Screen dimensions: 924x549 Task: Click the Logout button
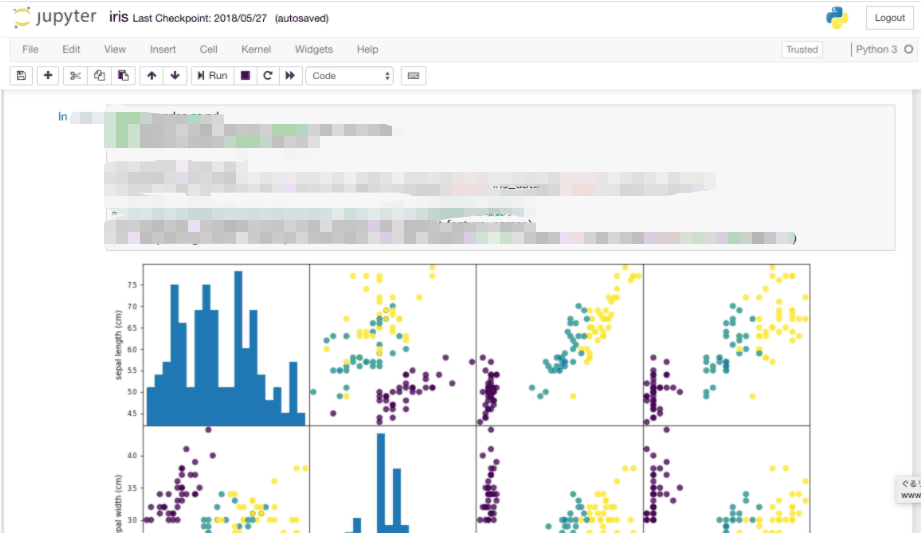tap(888, 18)
